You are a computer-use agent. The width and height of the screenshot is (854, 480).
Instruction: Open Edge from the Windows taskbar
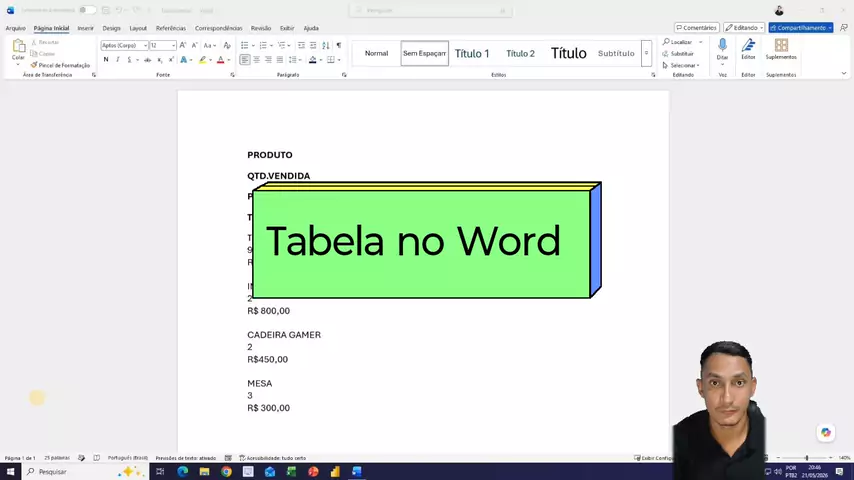[x=182, y=472]
